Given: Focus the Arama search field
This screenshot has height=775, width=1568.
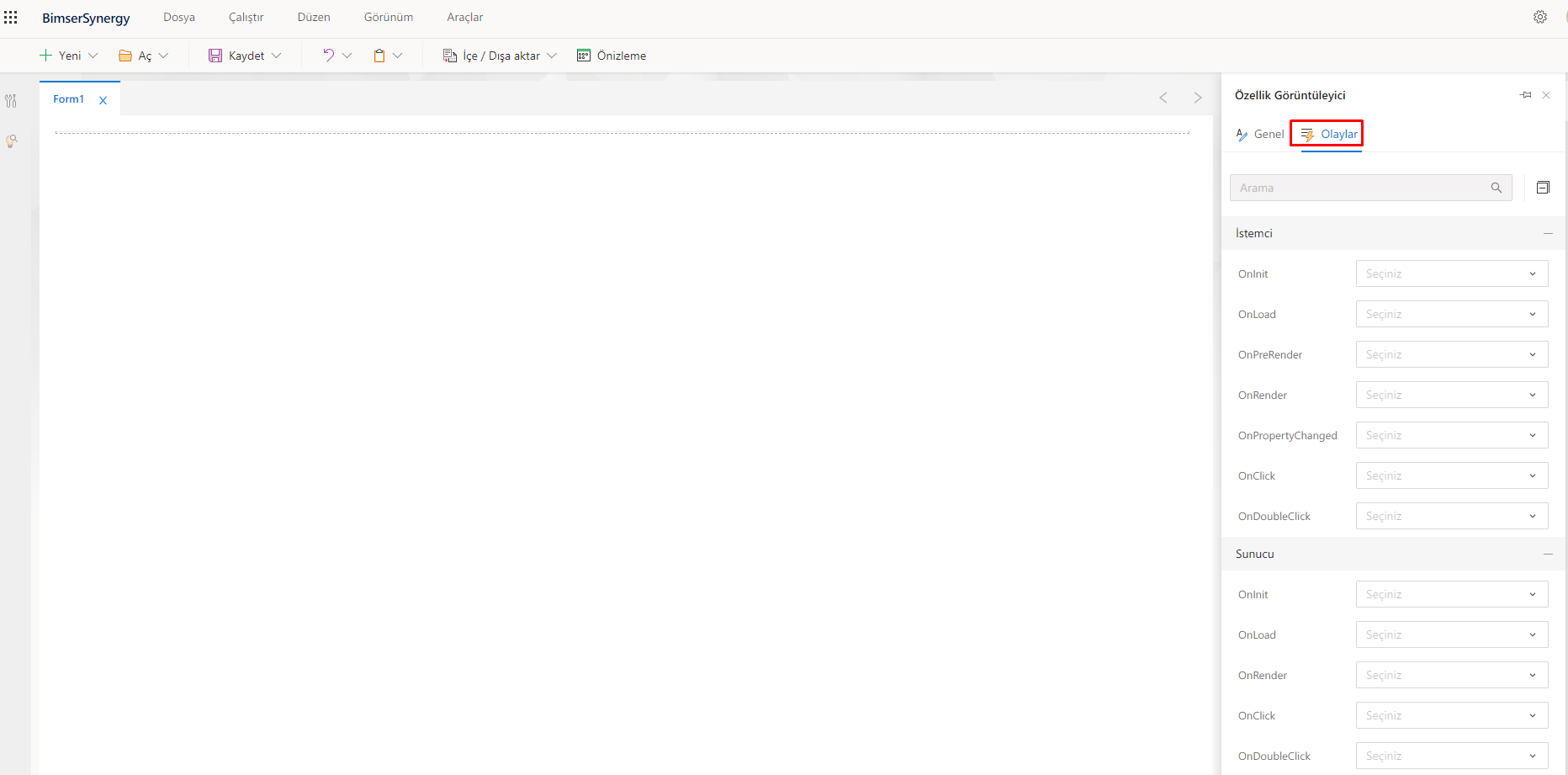Looking at the screenshot, I should (x=1371, y=188).
